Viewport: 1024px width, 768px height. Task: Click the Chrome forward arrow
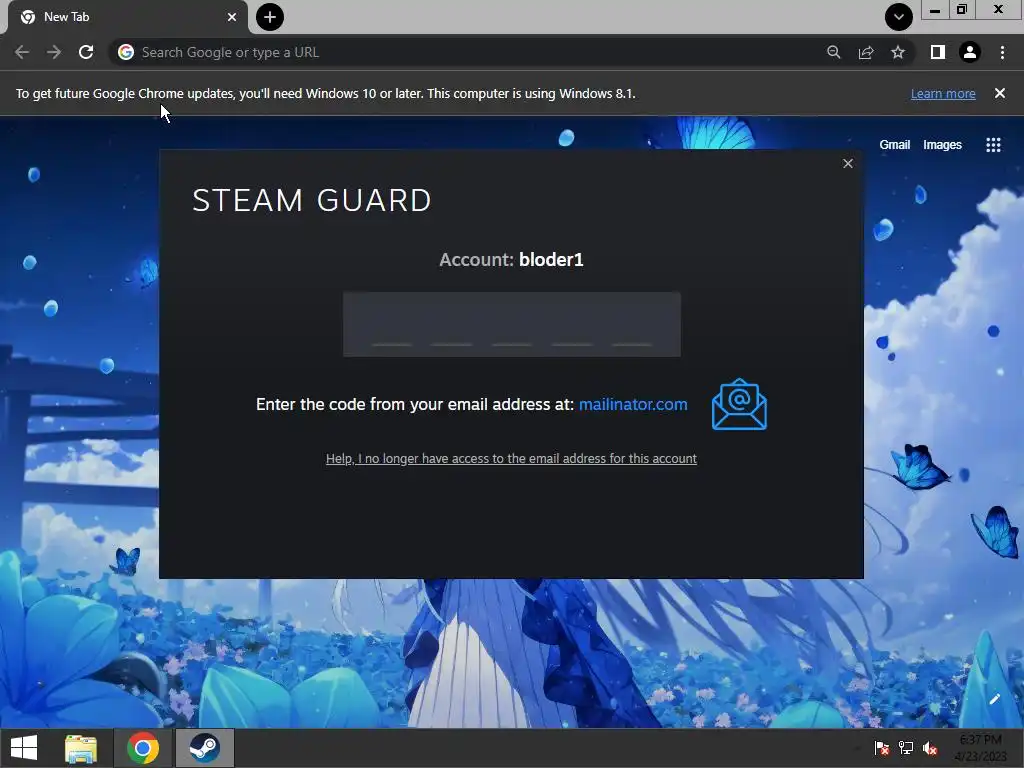pyautogui.click(x=54, y=52)
